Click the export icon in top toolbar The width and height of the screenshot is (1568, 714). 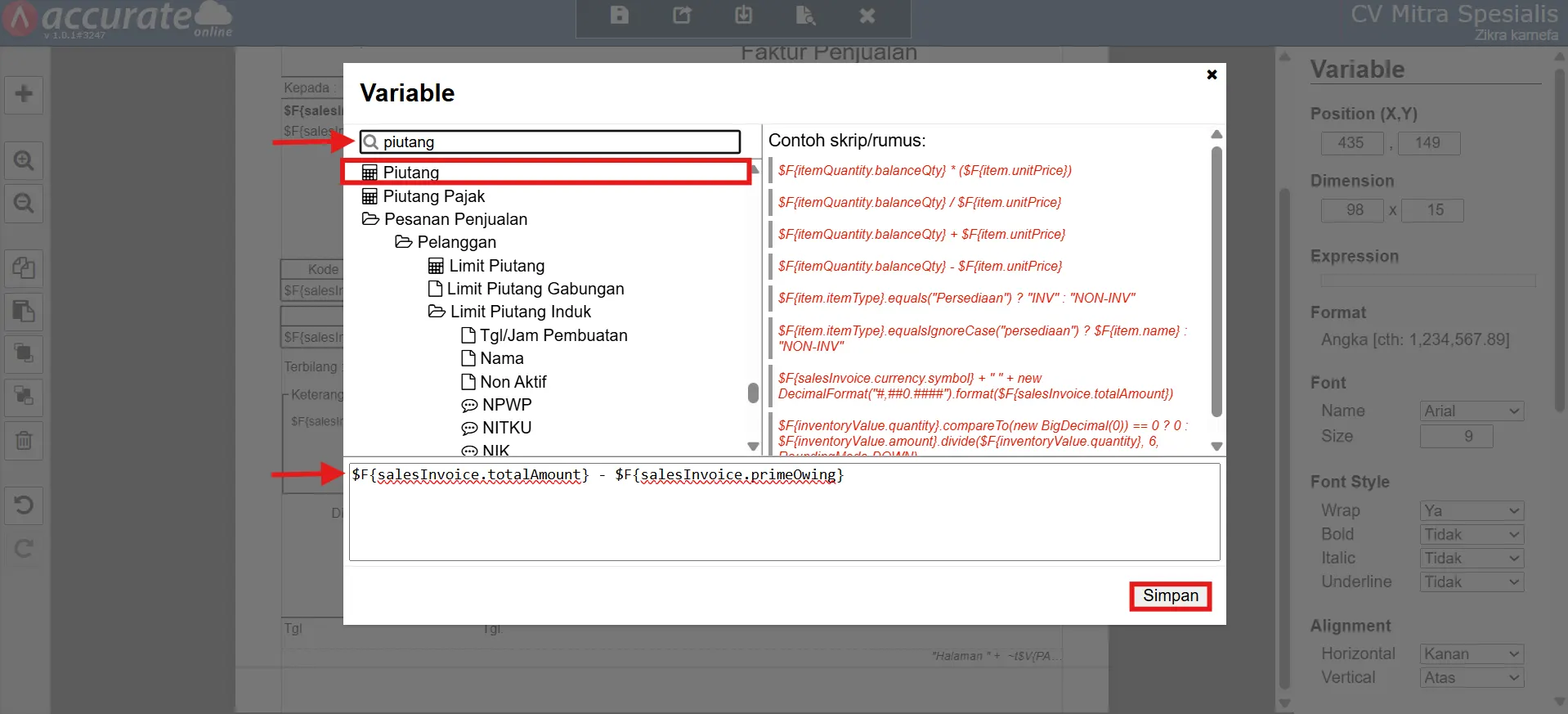(x=682, y=16)
